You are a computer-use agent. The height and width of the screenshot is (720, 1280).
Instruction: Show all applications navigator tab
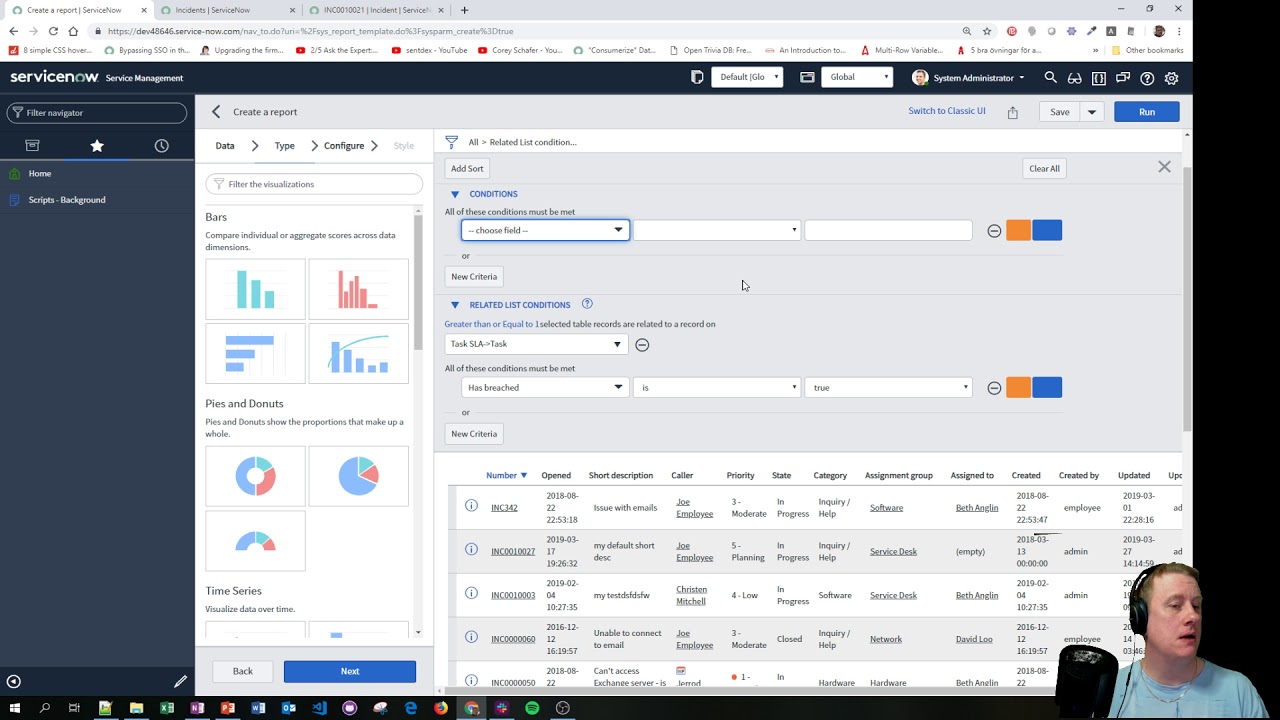tap(32, 146)
